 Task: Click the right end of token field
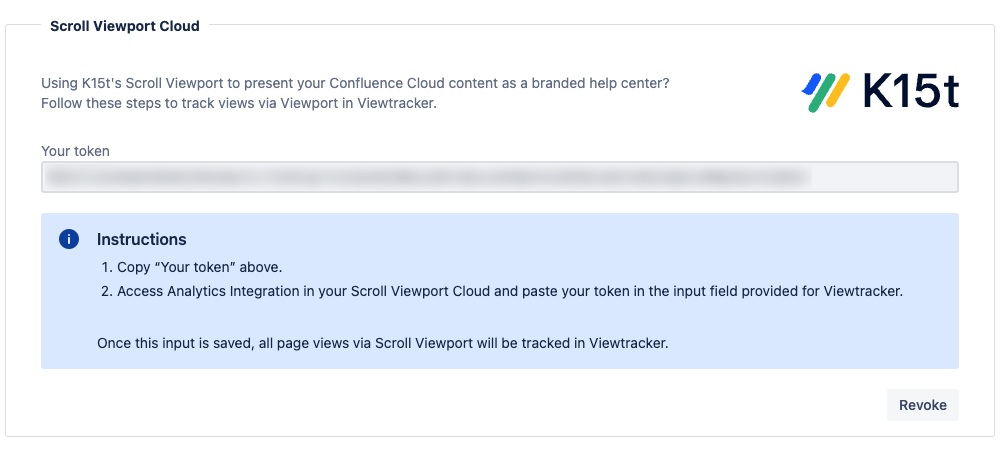935,177
